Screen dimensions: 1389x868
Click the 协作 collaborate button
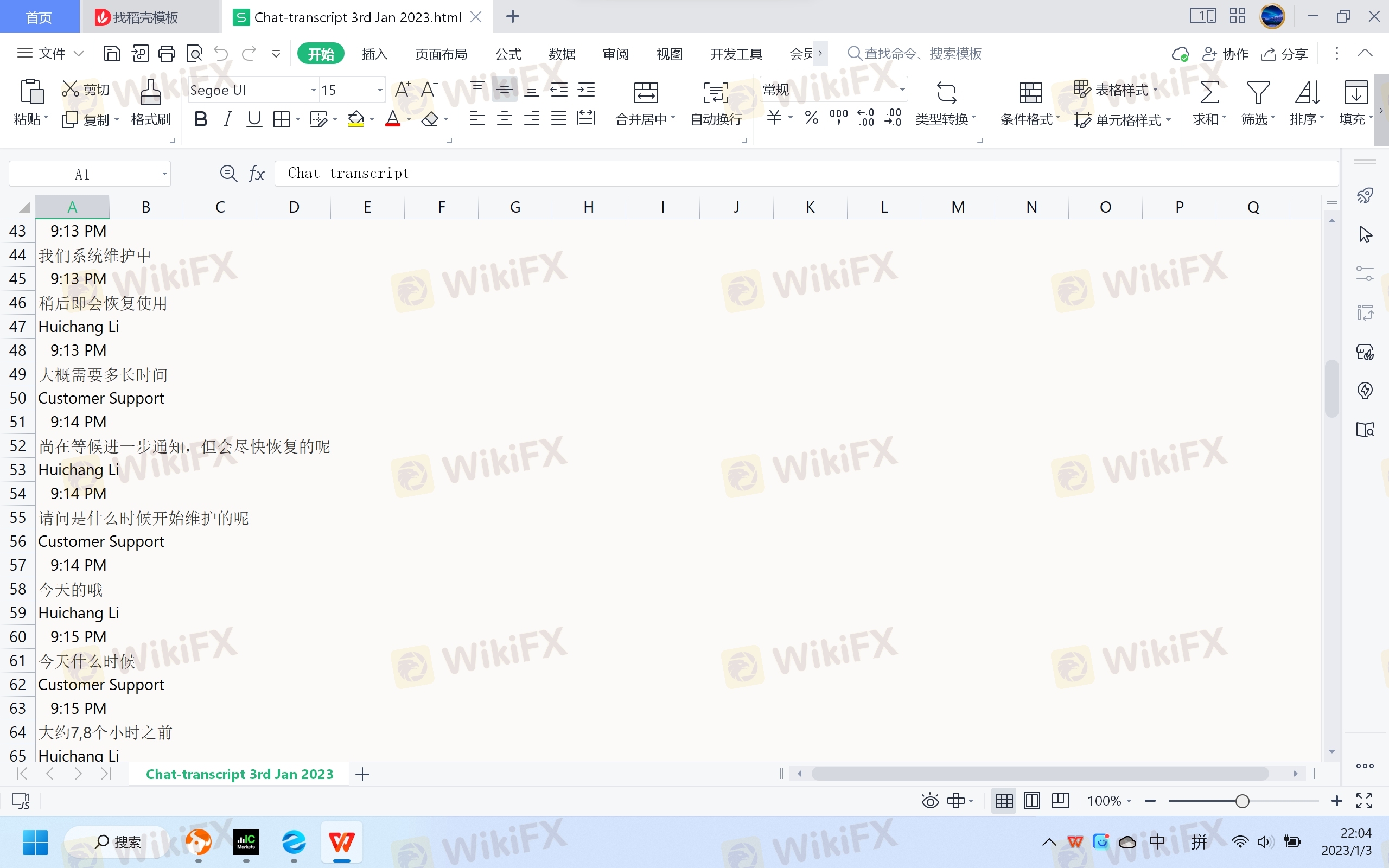[1226, 54]
